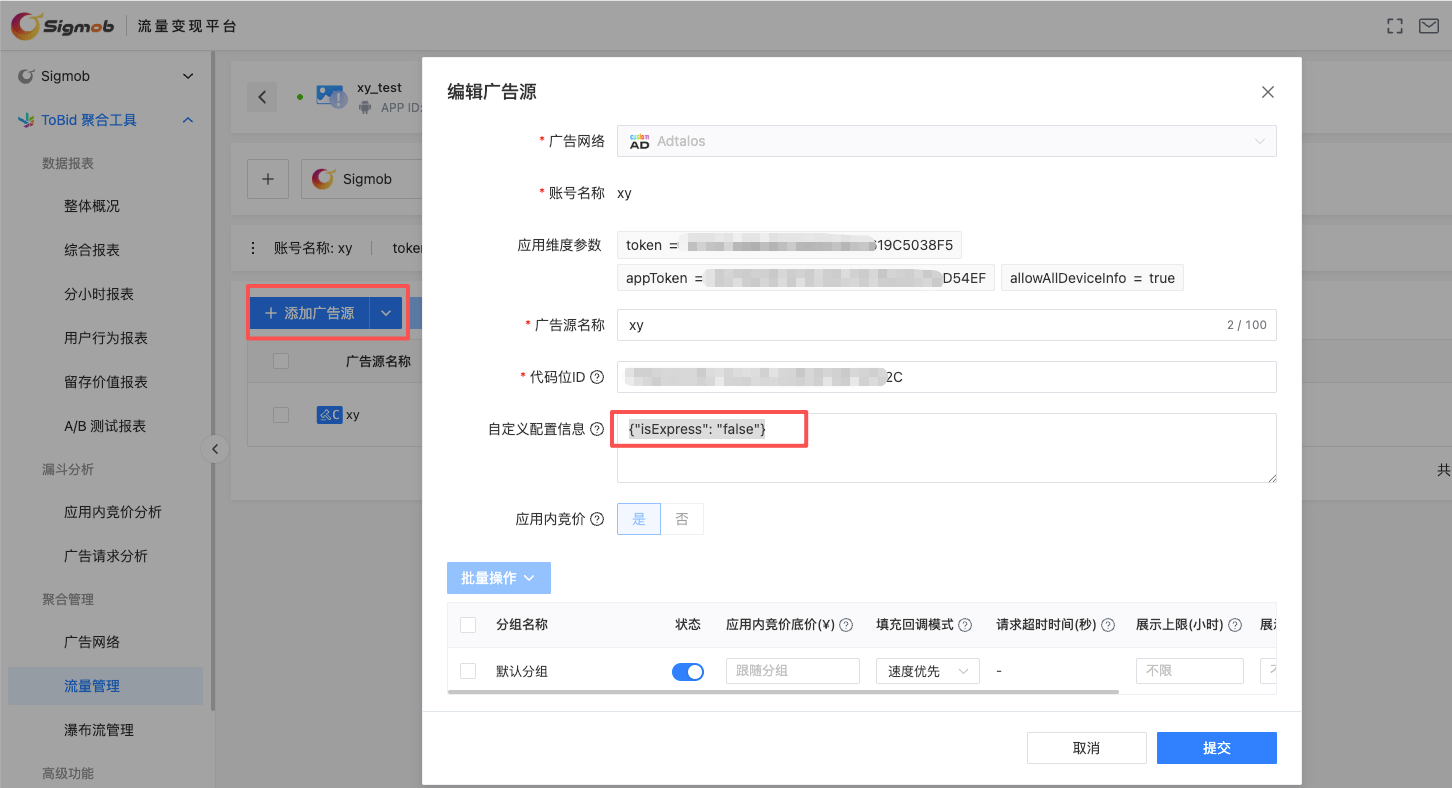This screenshot has width=1452, height=788.
Task: Open the 批量操作 dropdown
Action: tap(498, 577)
